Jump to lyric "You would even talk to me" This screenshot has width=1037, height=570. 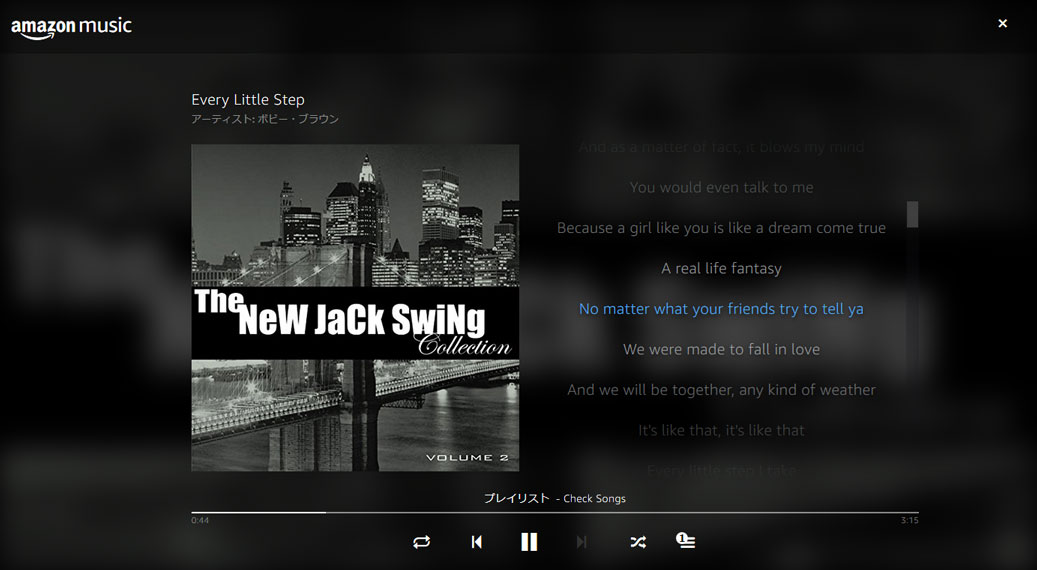722,188
